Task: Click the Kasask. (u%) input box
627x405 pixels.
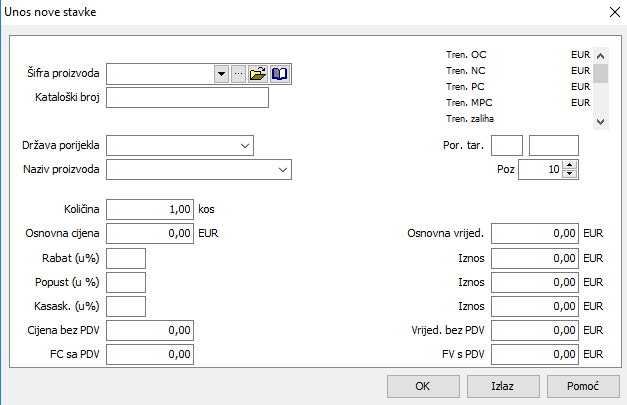Action: (126, 306)
